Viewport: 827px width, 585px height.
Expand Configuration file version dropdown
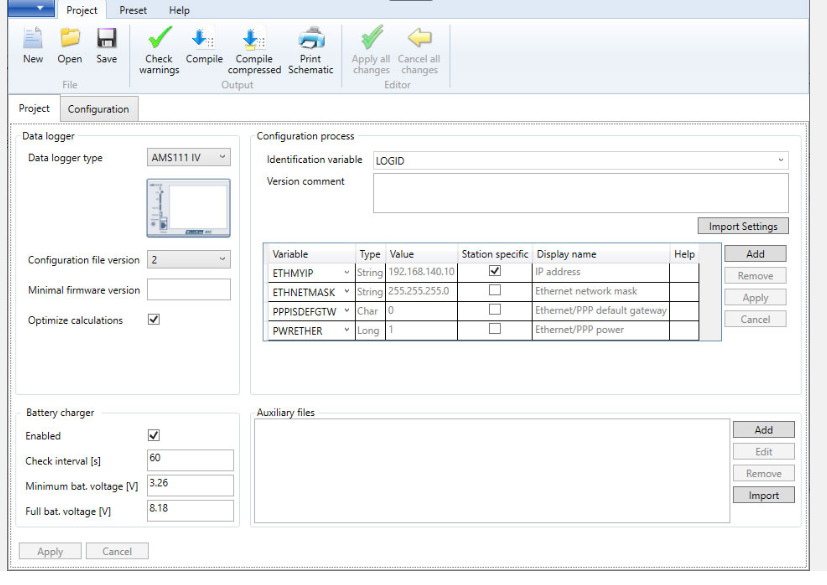pyautogui.click(x=189, y=260)
